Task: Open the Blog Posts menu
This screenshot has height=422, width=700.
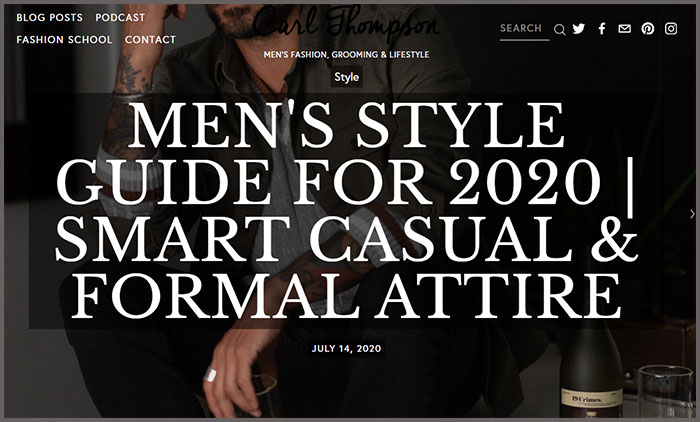Action: (x=50, y=17)
